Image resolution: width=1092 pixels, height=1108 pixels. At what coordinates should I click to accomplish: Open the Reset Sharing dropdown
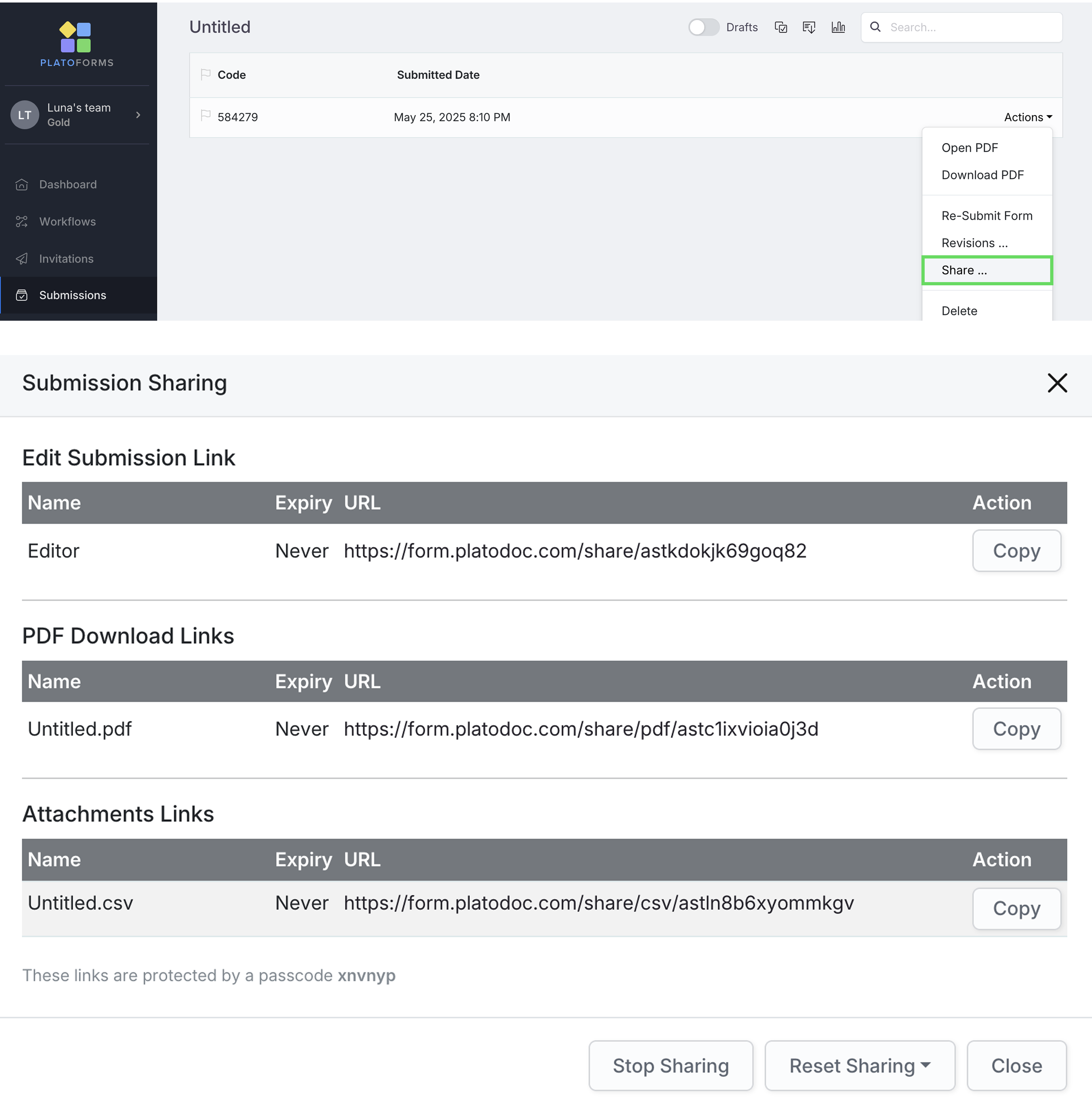pyautogui.click(x=859, y=1065)
